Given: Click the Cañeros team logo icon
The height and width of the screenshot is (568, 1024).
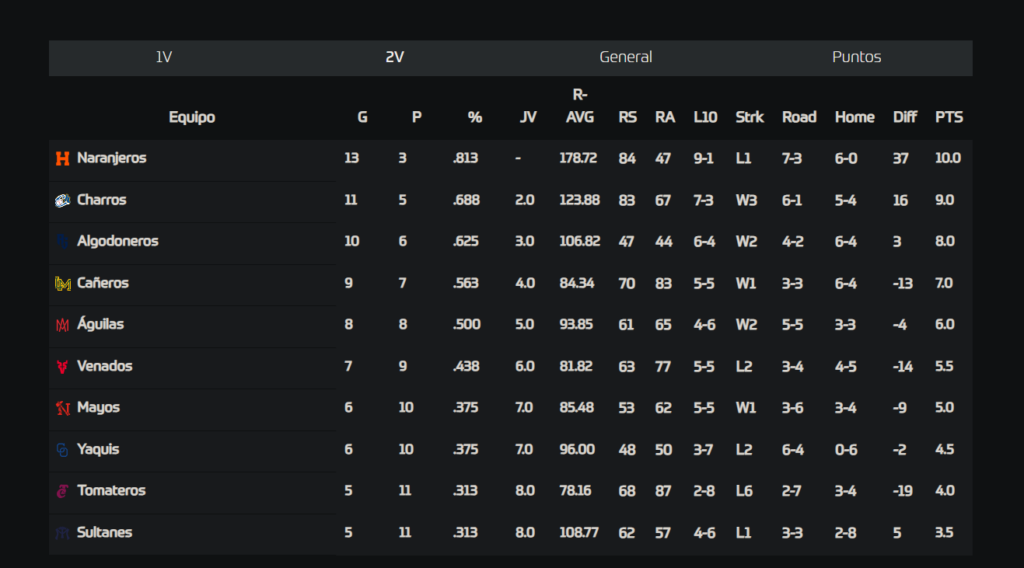Looking at the screenshot, I should (x=63, y=283).
